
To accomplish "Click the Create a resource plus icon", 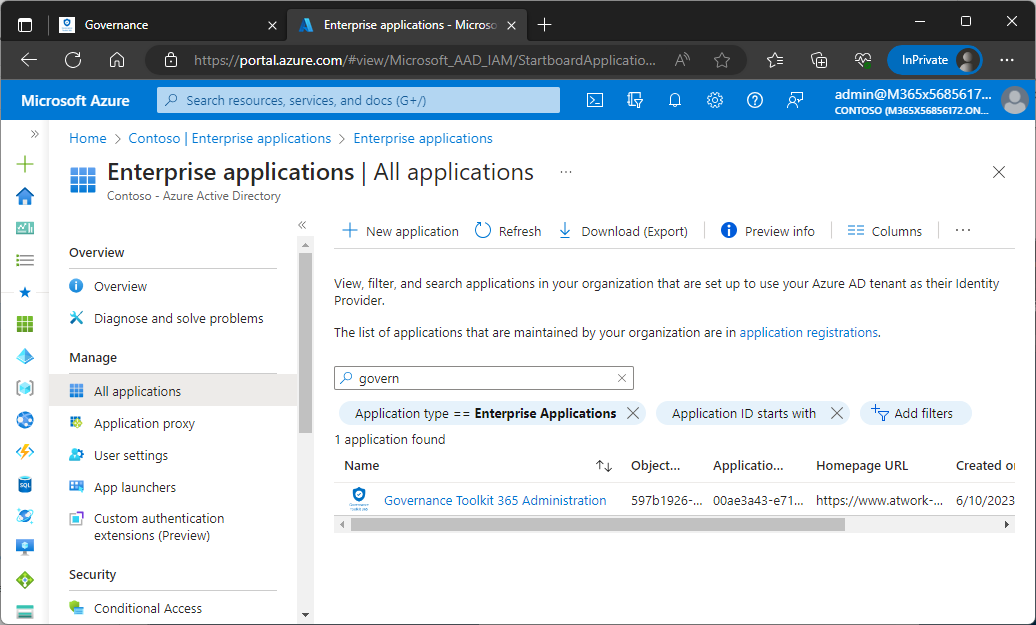I will (25, 164).
